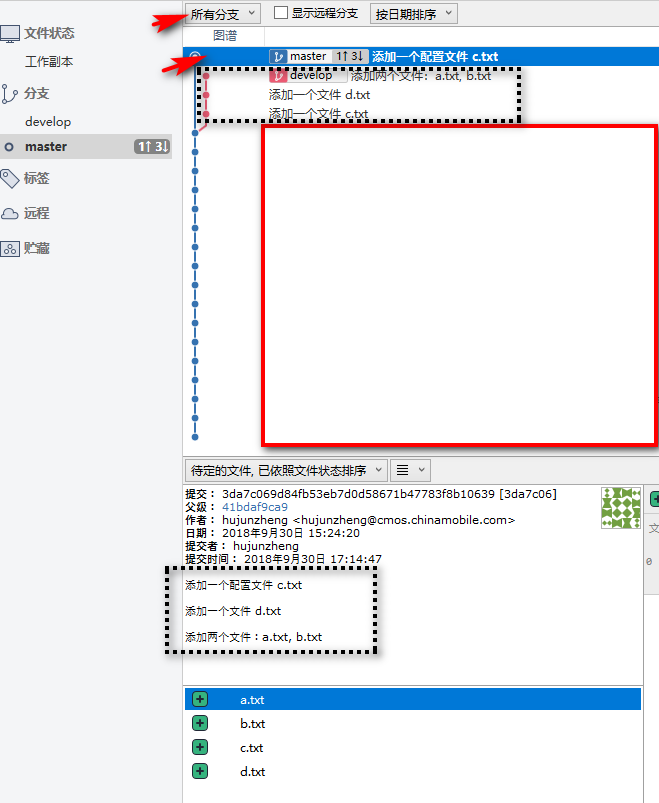Click the current-branch circle icon beside master
This screenshot has height=803, width=659.
coord(9,147)
